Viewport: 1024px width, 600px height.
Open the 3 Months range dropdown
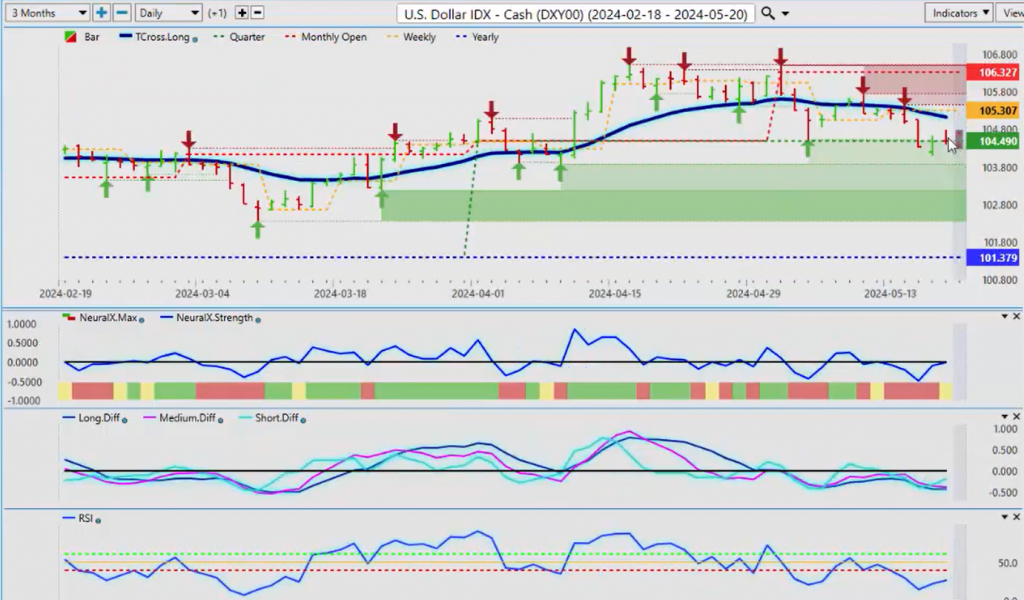pos(45,13)
